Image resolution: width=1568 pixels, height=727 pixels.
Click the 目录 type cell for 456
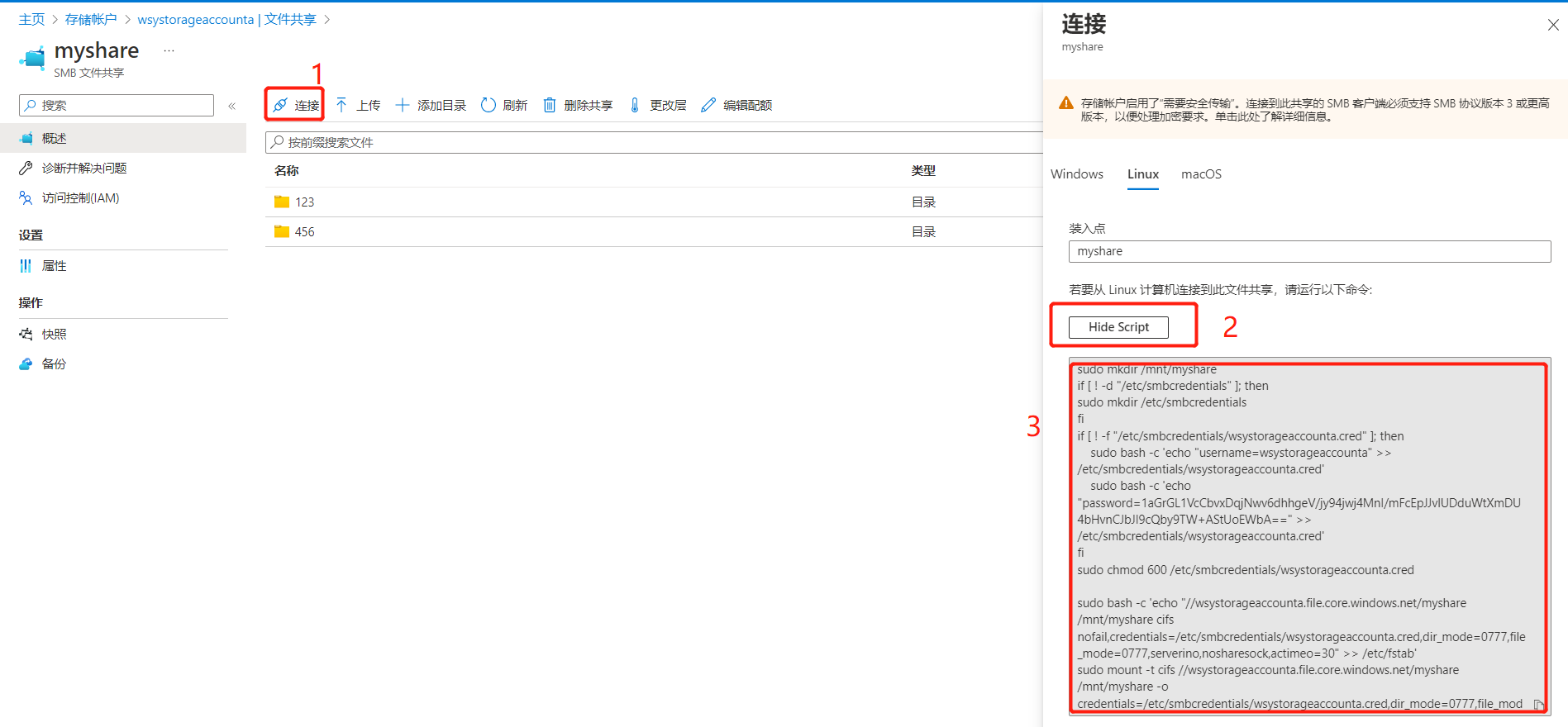click(923, 231)
